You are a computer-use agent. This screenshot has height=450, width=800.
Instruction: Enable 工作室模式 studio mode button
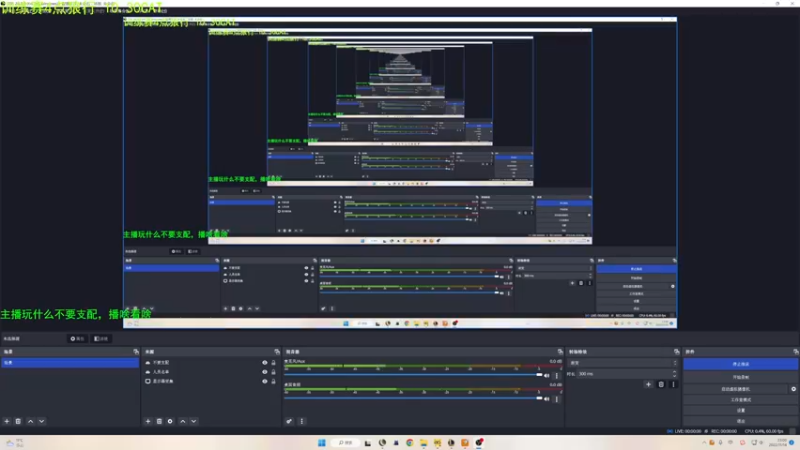pos(740,399)
